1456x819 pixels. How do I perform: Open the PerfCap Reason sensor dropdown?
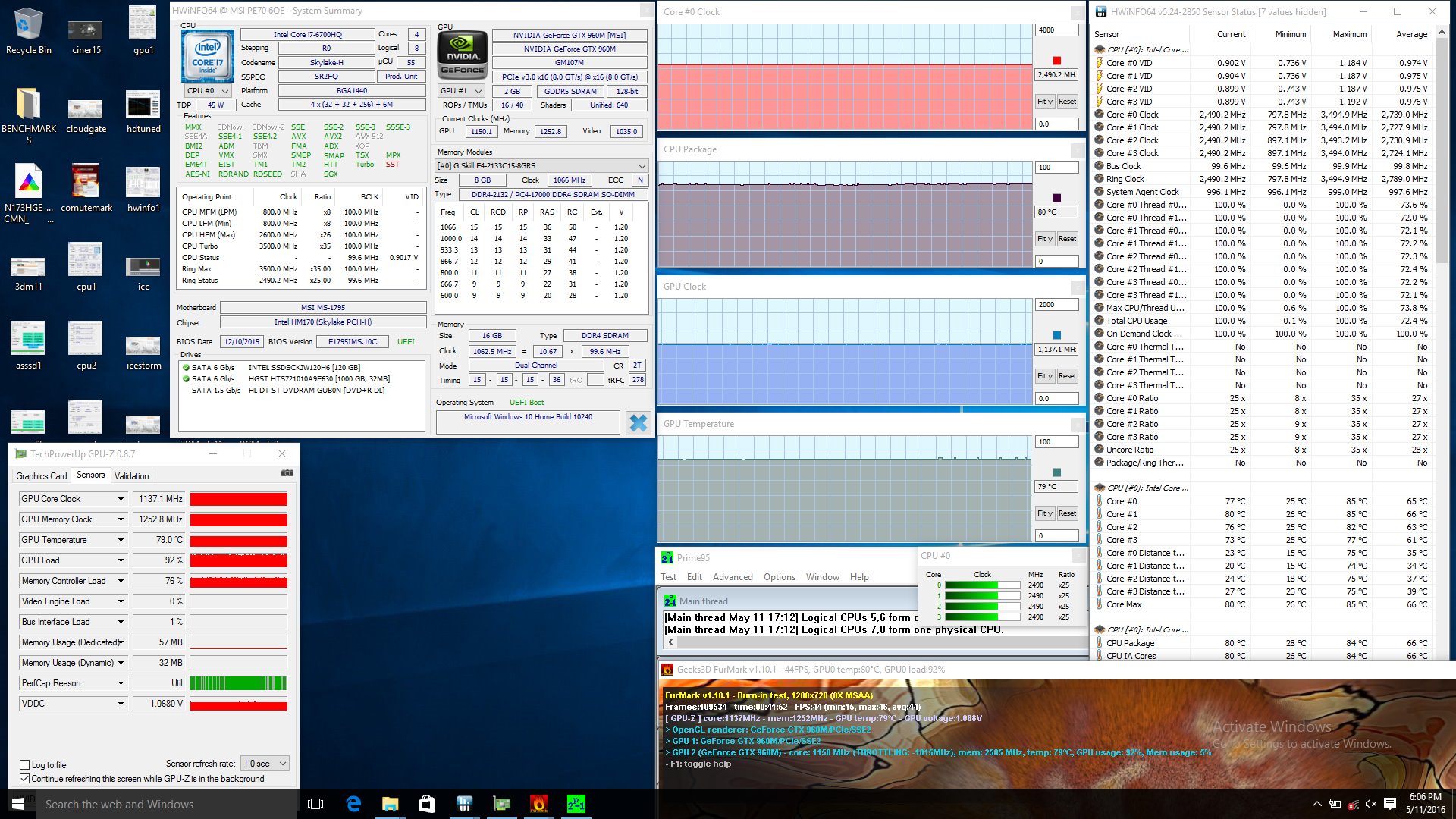click(121, 683)
